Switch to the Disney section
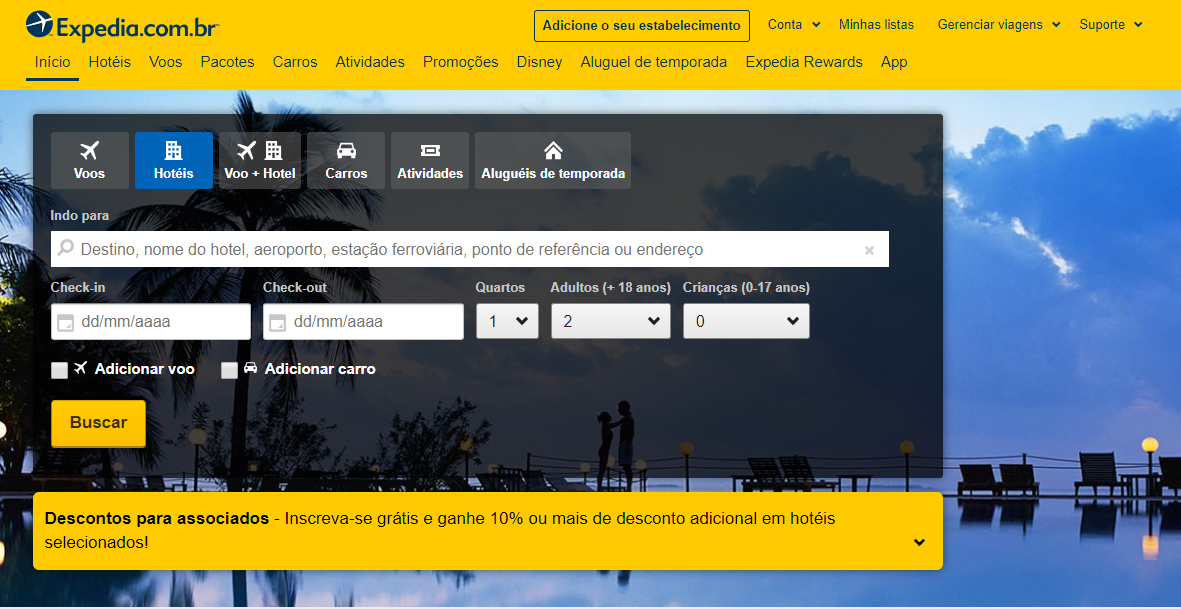1181x609 pixels. 539,62
